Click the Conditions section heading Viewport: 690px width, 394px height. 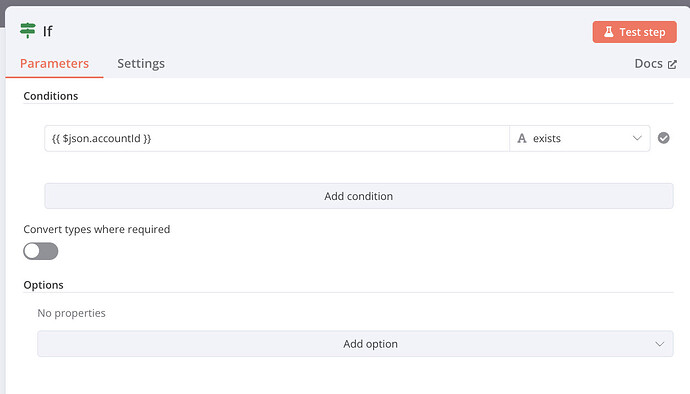pyautogui.click(x=51, y=96)
